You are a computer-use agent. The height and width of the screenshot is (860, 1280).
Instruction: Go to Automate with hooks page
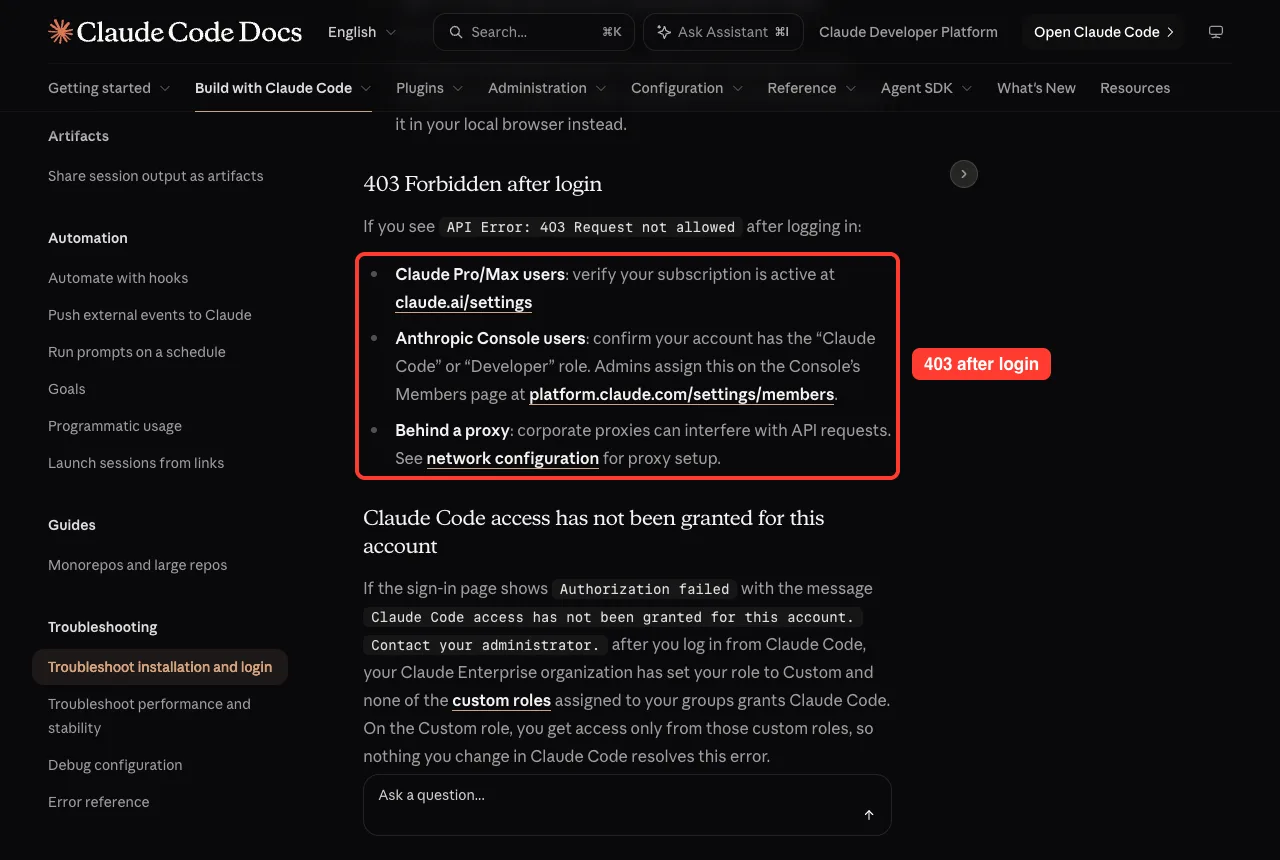118,278
